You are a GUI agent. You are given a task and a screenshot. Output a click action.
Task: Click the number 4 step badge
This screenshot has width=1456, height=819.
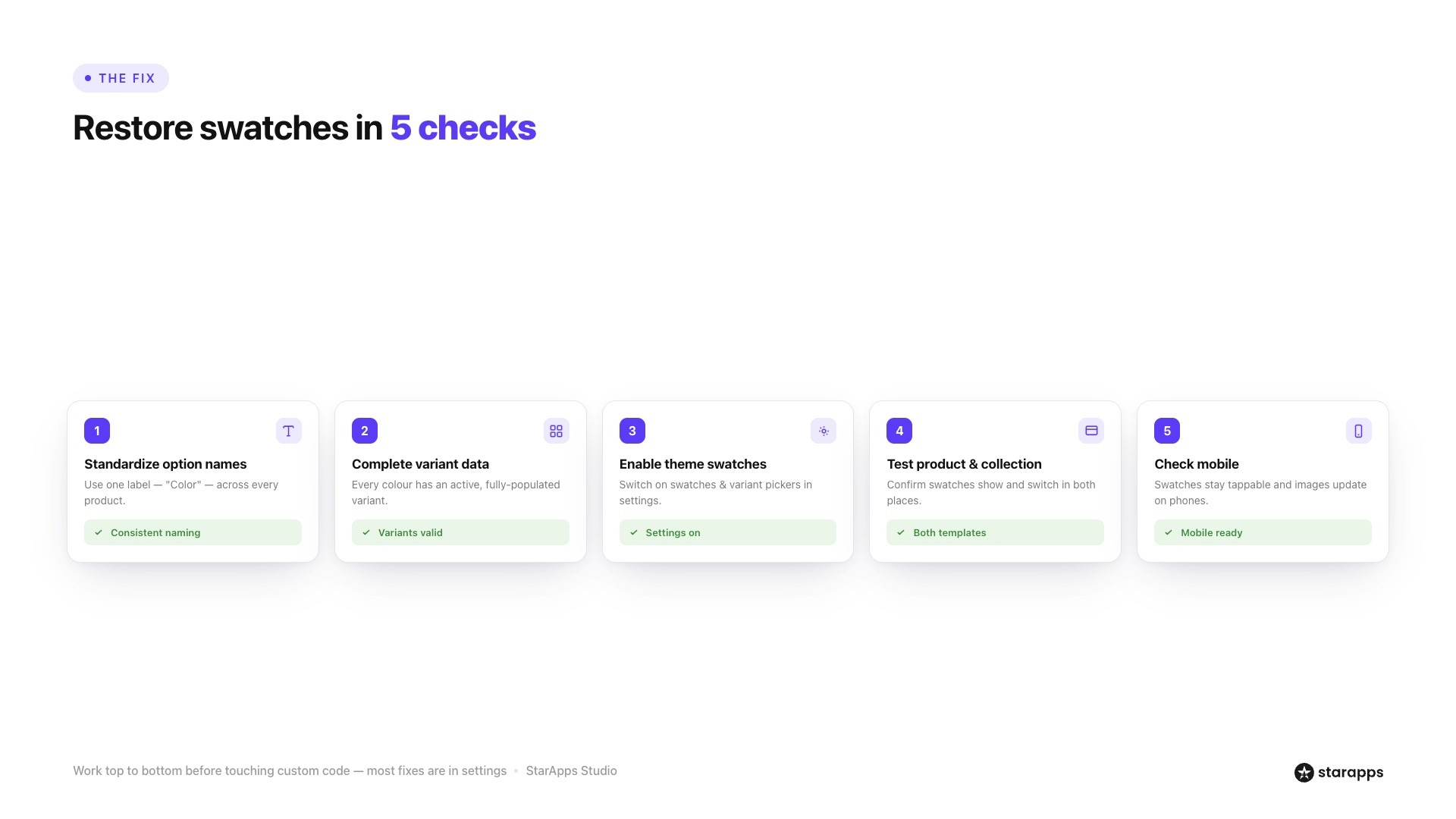point(899,431)
